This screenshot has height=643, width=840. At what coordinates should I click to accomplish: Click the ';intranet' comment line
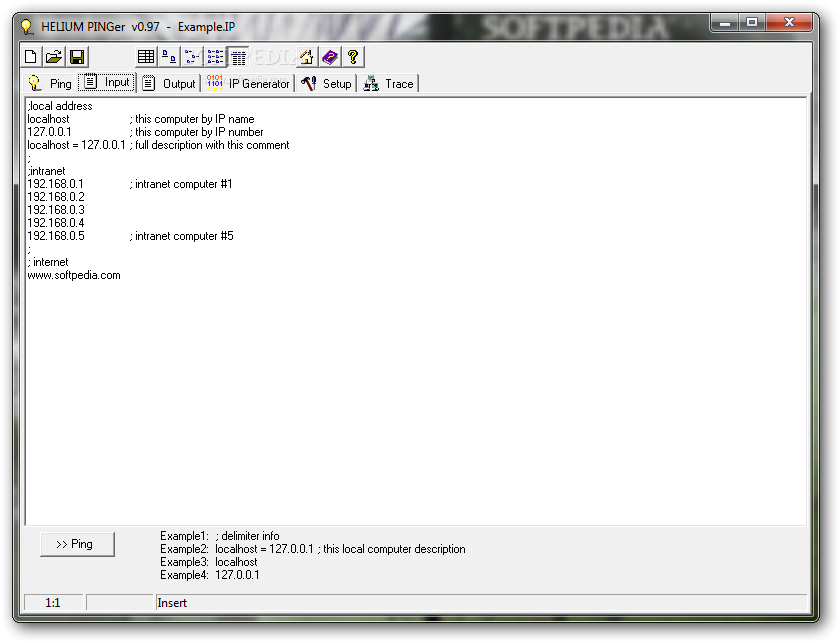click(47, 171)
